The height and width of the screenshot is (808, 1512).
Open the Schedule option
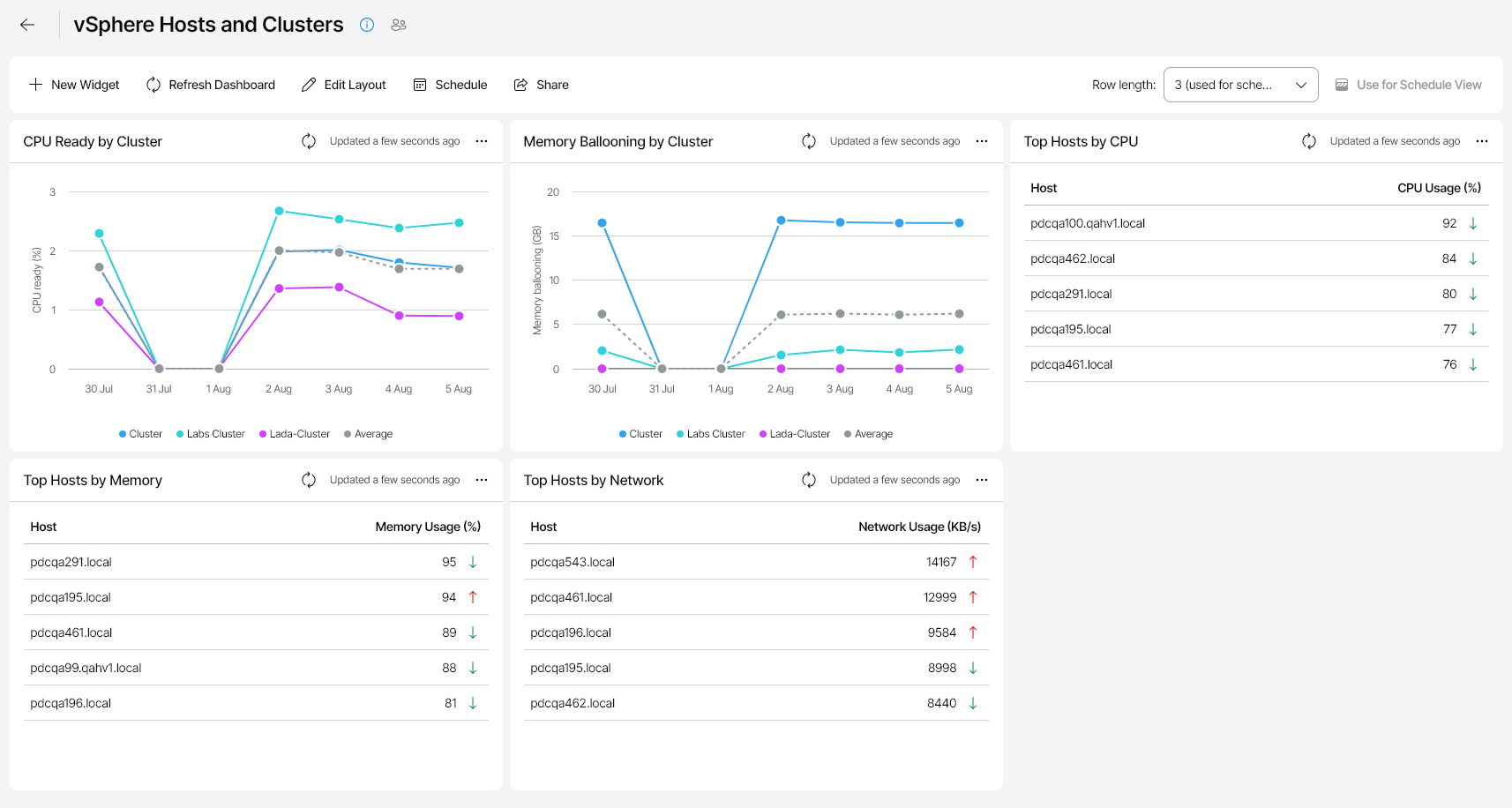451,85
